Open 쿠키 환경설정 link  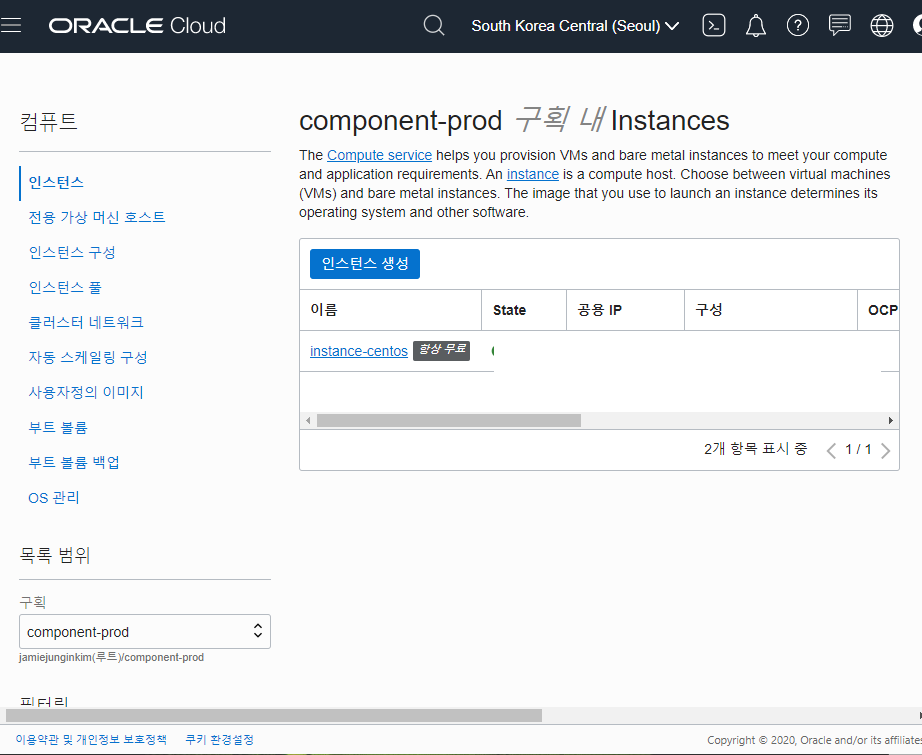click(219, 740)
